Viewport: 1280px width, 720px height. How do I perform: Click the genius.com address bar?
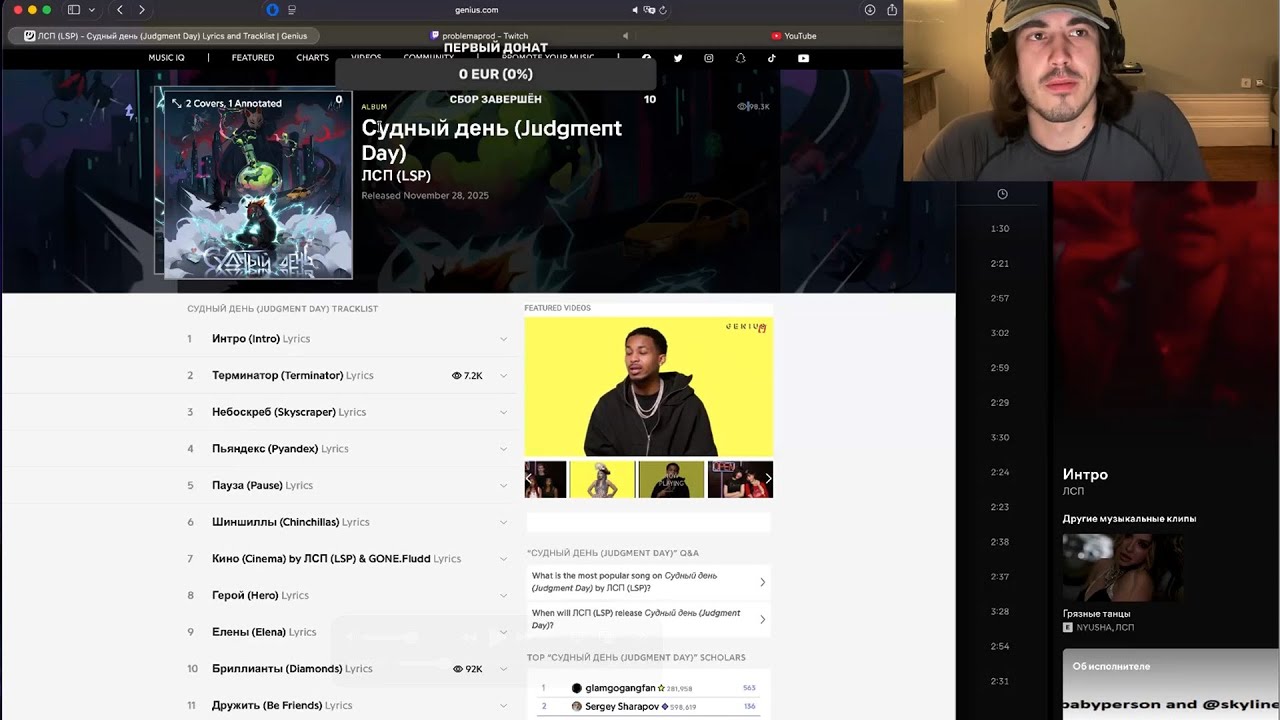click(476, 10)
